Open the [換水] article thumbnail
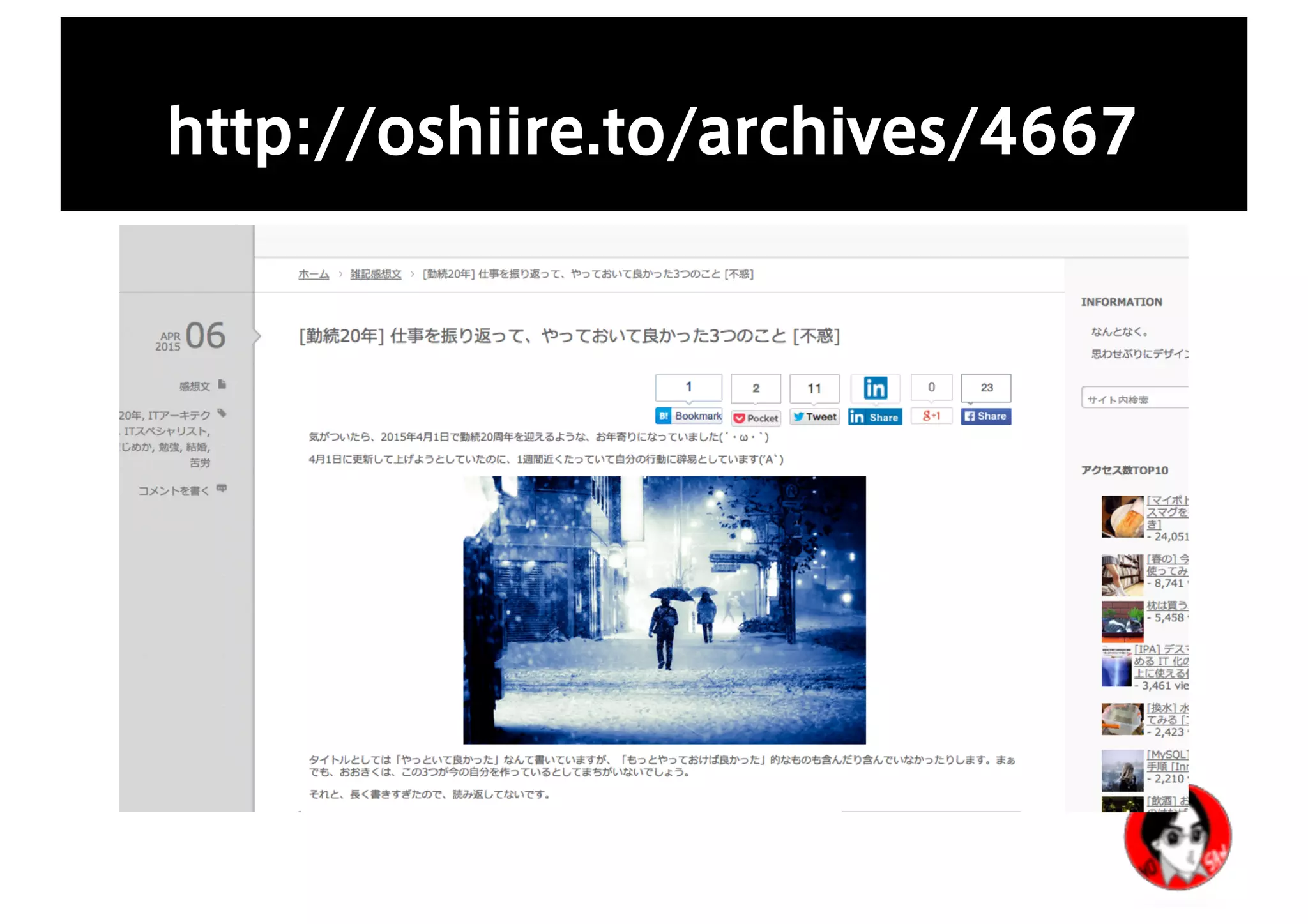 coord(1122,719)
